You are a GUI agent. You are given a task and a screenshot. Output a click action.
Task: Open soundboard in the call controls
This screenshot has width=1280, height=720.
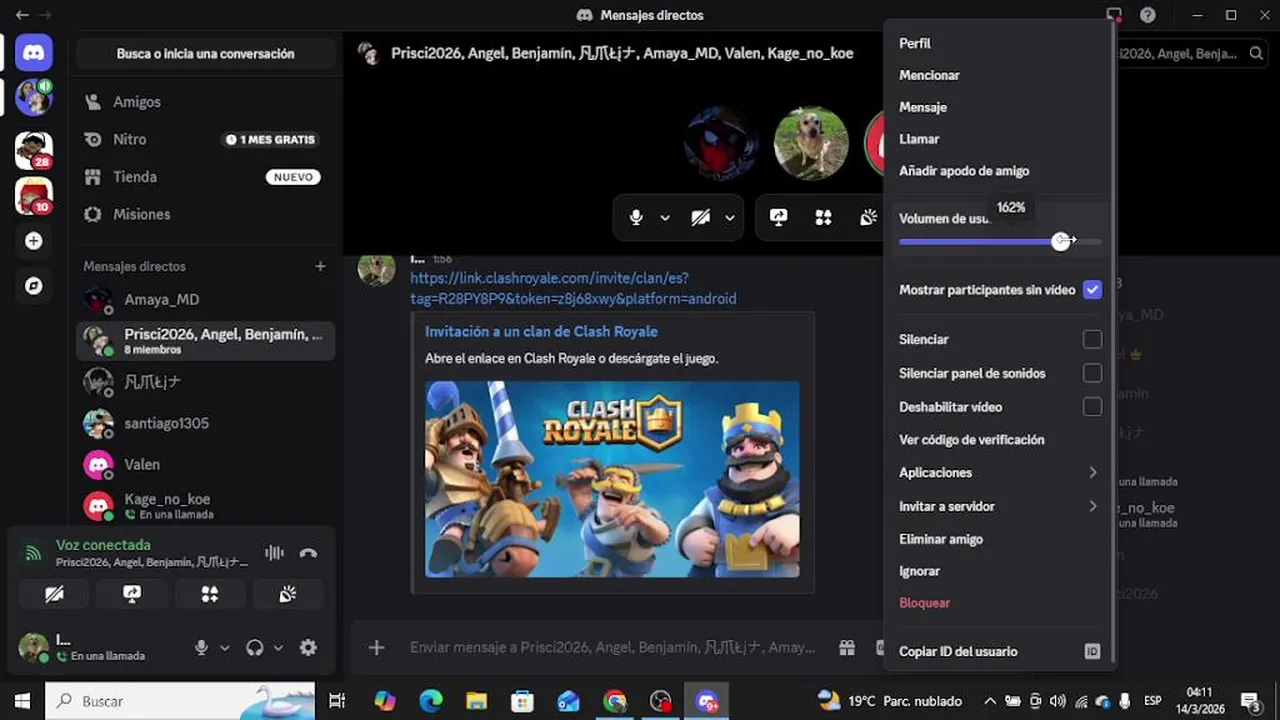coord(868,218)
